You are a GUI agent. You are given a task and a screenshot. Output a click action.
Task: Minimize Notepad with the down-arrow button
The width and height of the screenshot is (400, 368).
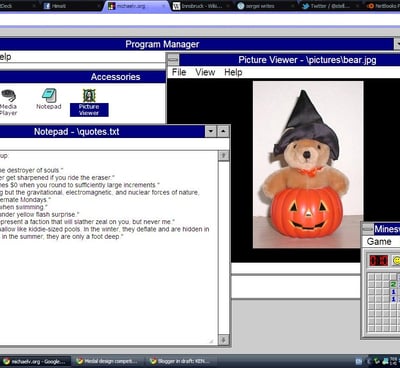211,131
